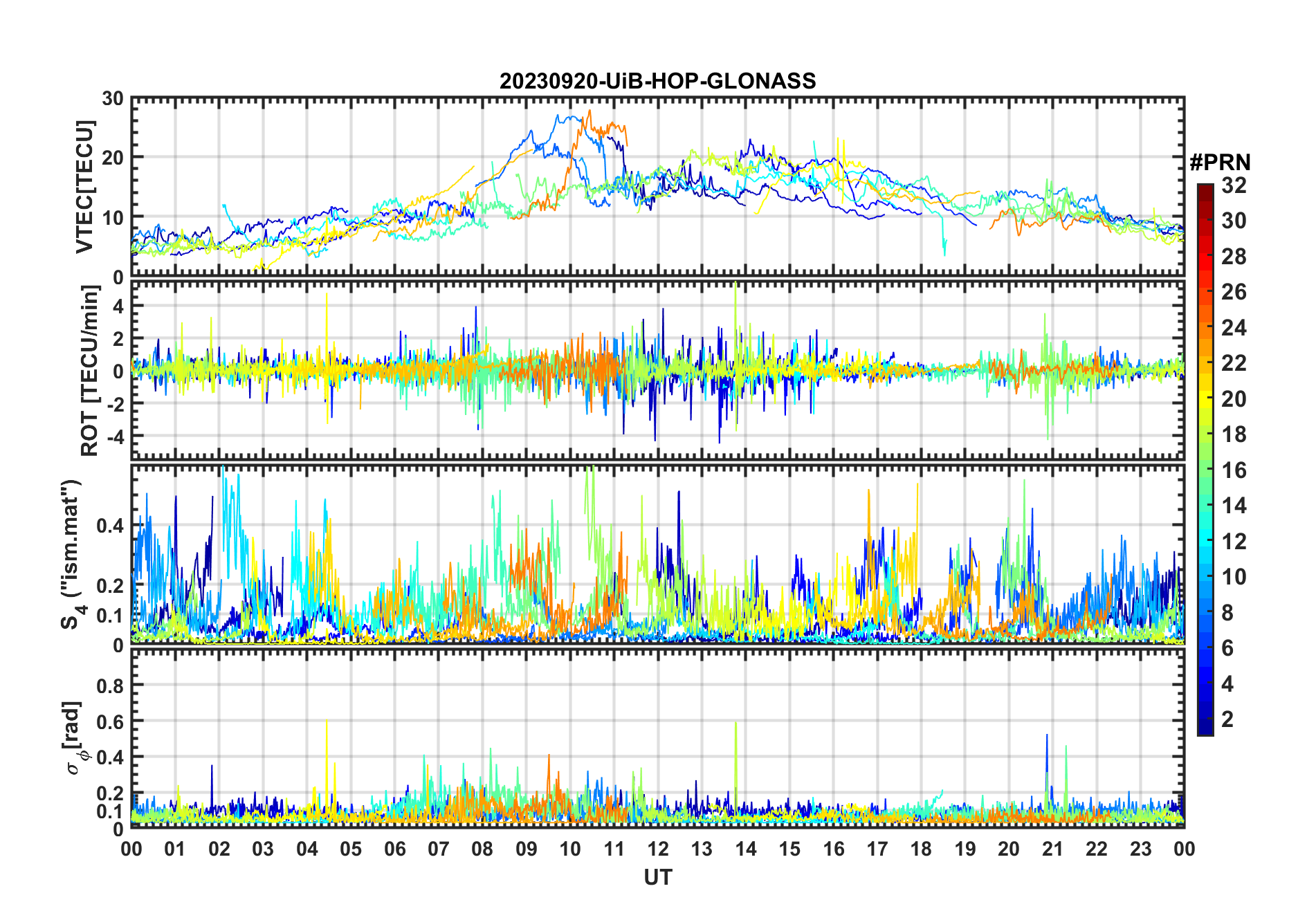Click the colorbar tick label 8

click(x=1227, y=613)
